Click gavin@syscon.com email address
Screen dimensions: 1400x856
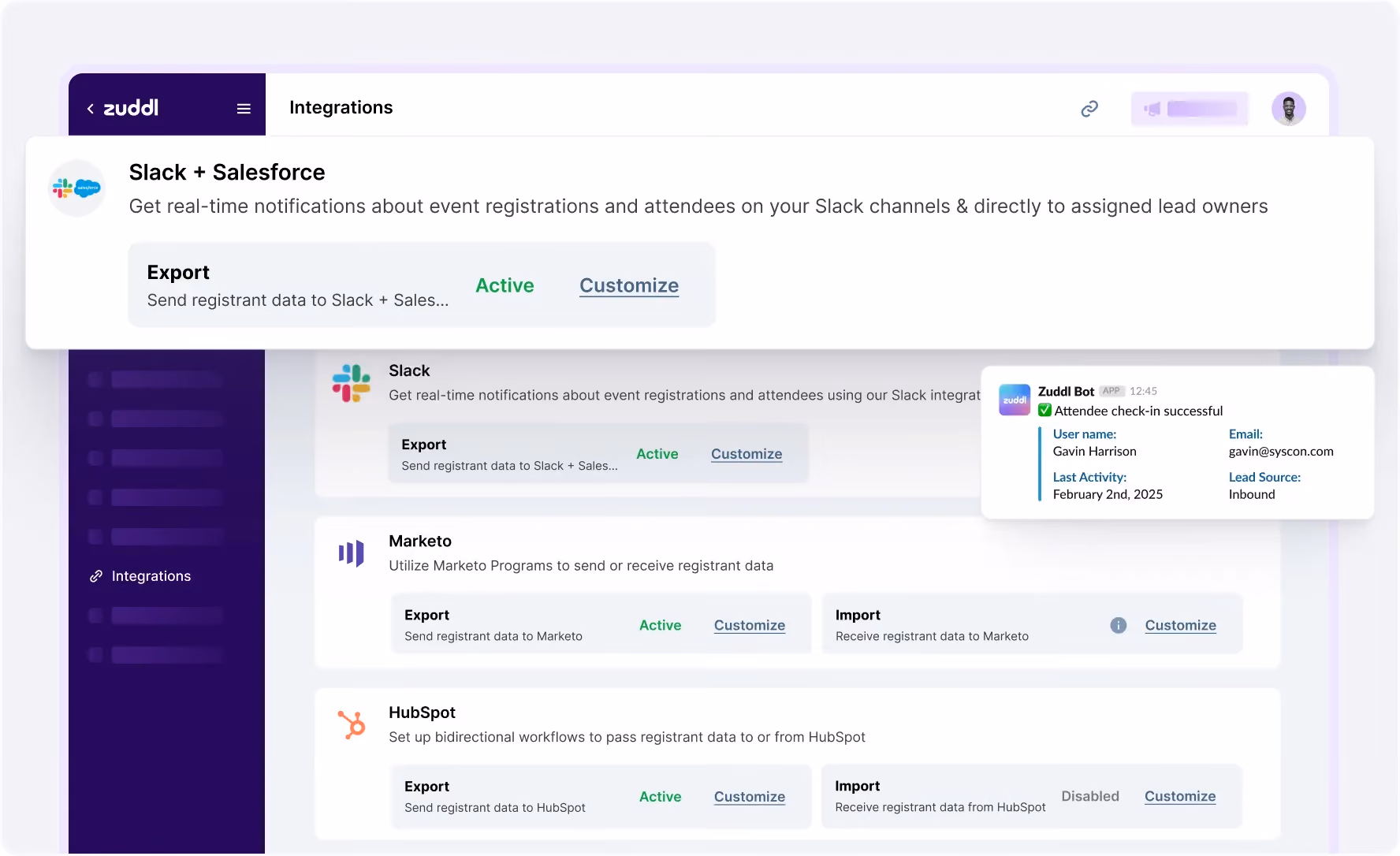point(1281,452)
